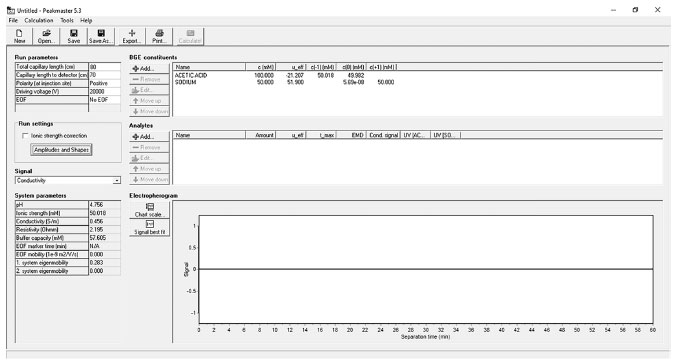
Task: Export results with the Export icon
Action: tap(132, 36)
